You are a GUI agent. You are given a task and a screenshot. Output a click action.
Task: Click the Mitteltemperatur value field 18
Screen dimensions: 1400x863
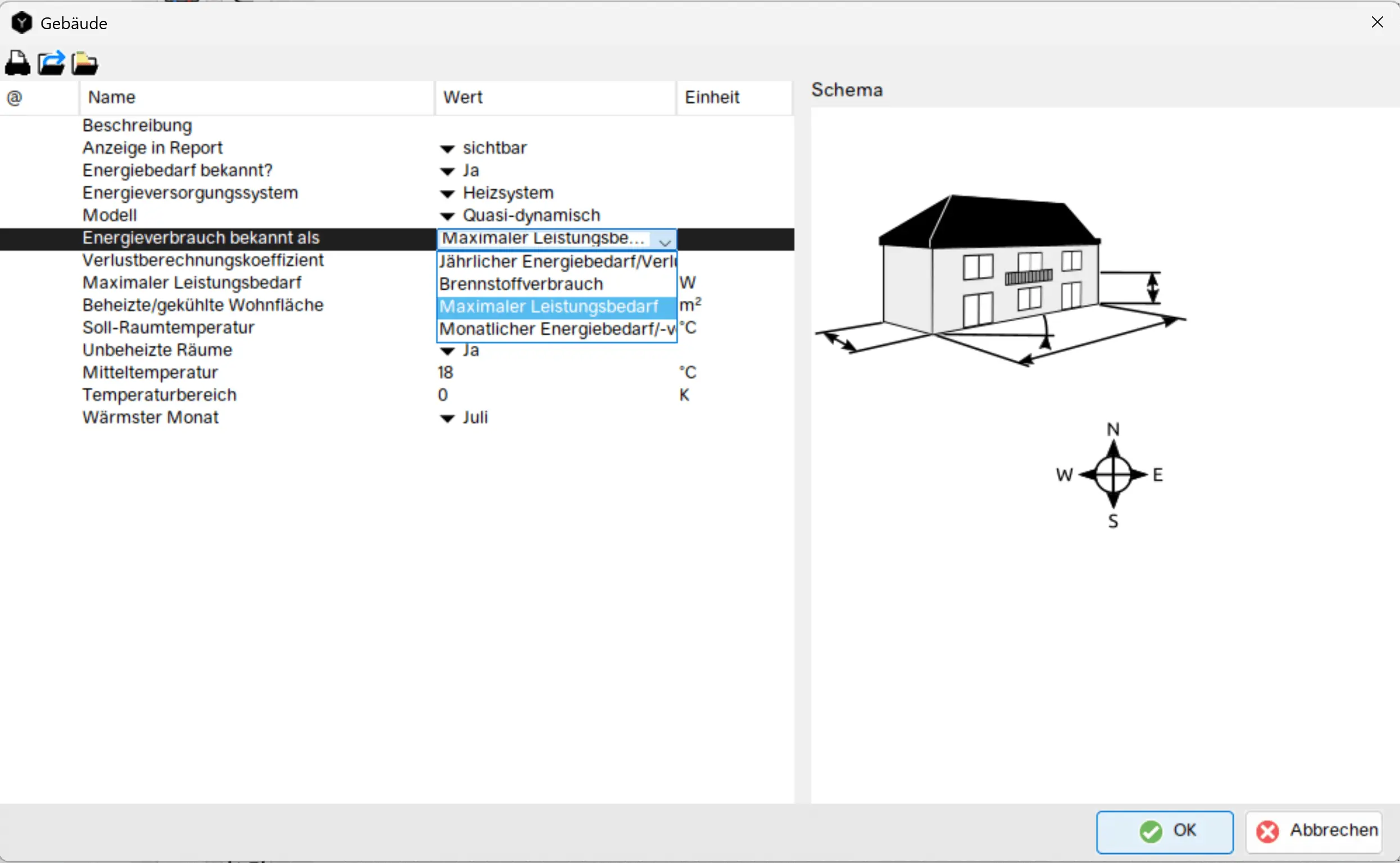click(x=446, y=373)
